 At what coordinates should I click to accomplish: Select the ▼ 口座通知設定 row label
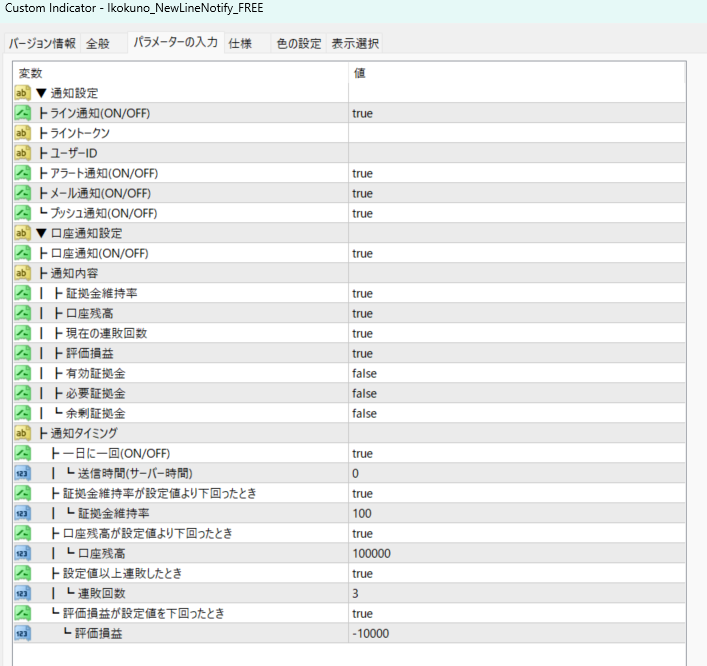pyautogui.click(x=79, y=233)
